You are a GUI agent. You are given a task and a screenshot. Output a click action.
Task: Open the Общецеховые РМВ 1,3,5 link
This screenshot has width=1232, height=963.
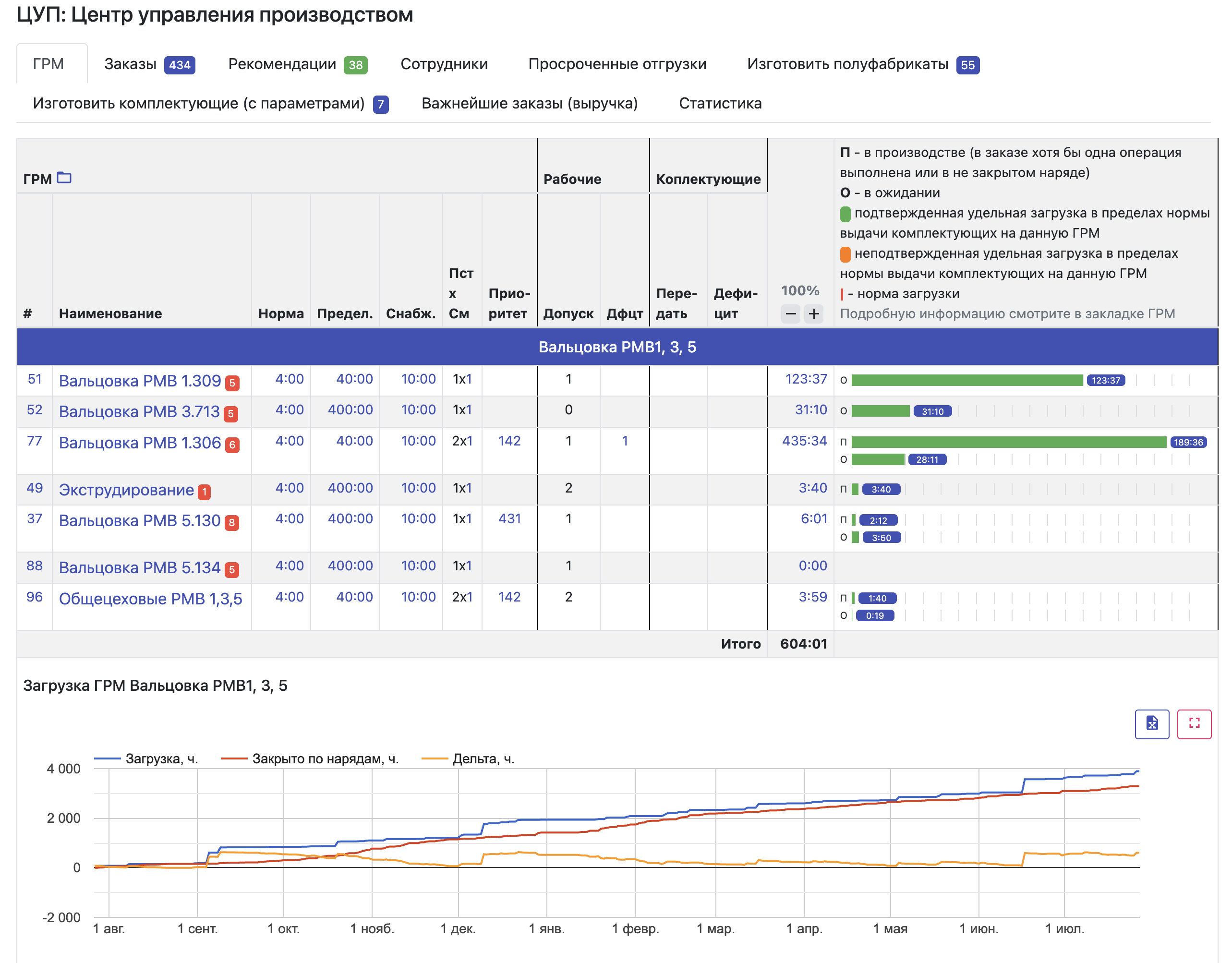click(x=151, y=599)
